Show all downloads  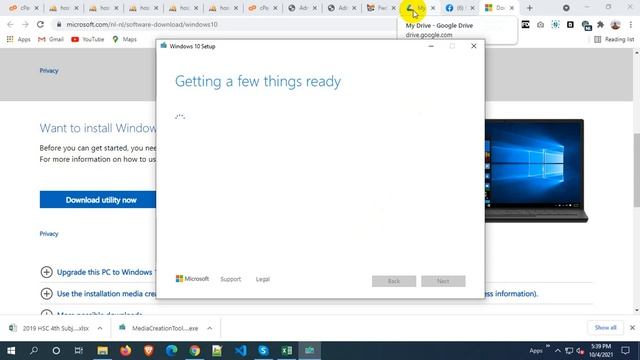tap(605, 328)
